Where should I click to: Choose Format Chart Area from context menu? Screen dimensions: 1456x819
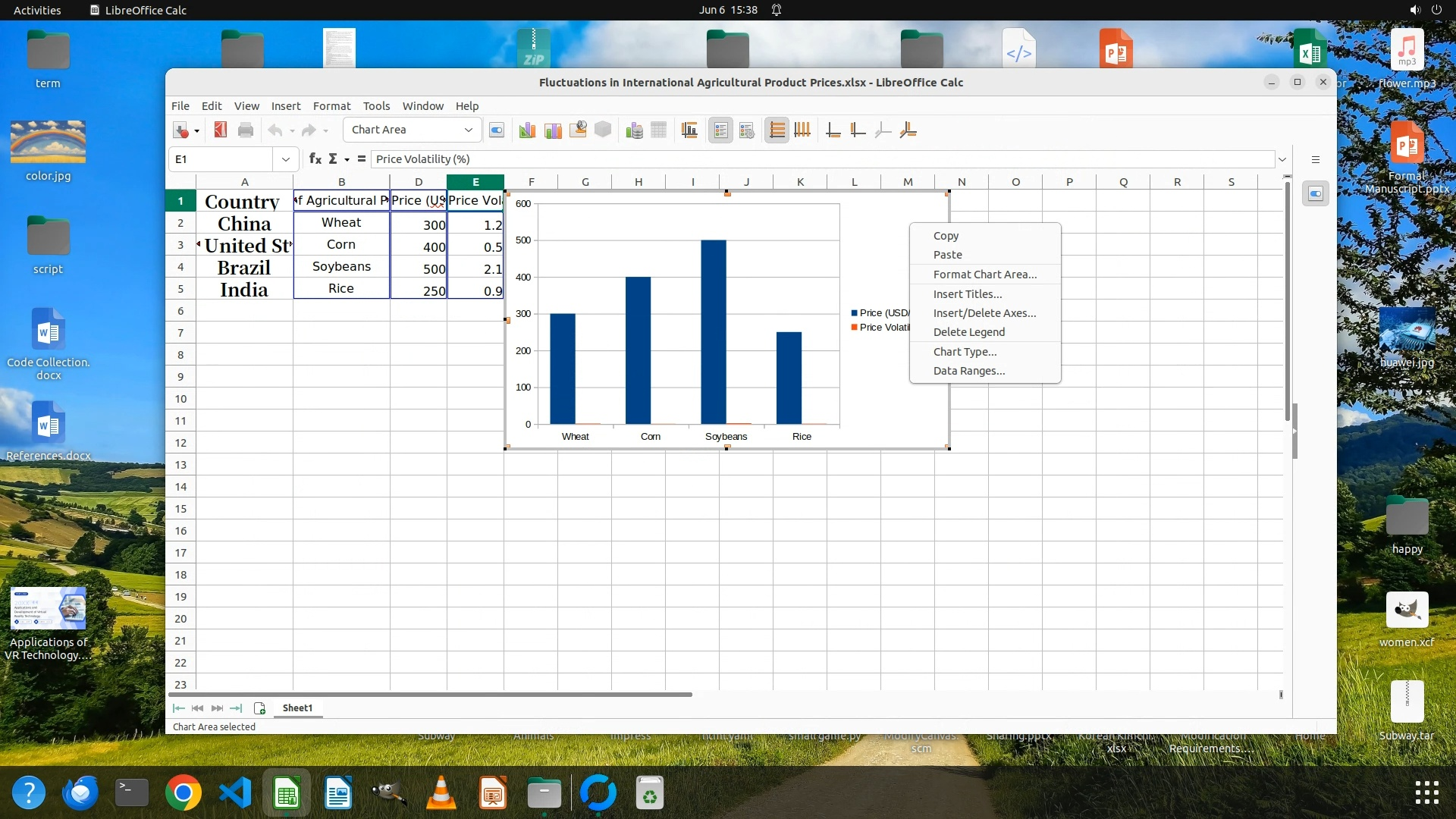[x=984, y=275]
